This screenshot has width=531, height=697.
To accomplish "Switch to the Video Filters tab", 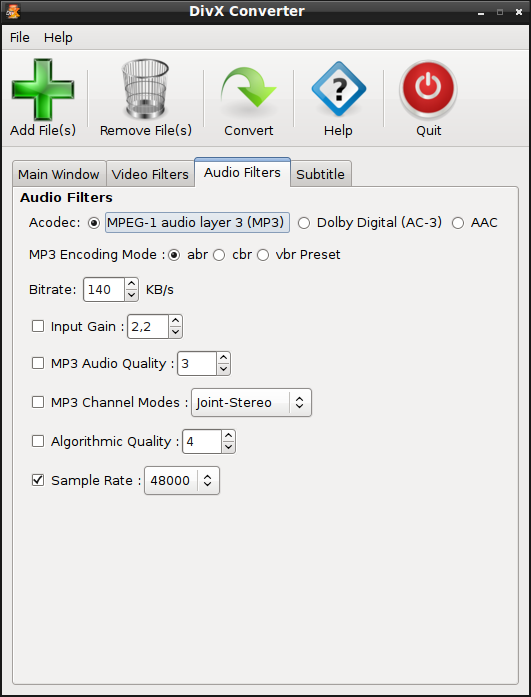I will click(x=150, y=174).
